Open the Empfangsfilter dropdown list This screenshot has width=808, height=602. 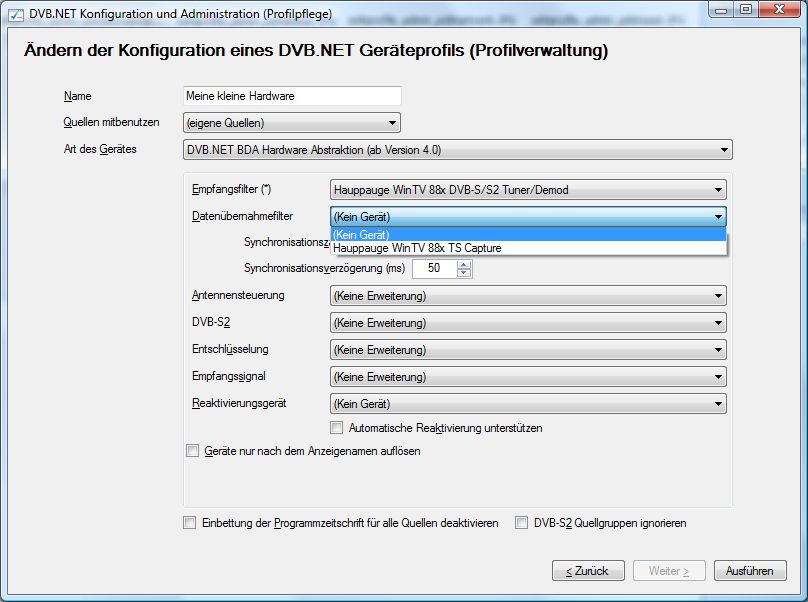[527, 189]
